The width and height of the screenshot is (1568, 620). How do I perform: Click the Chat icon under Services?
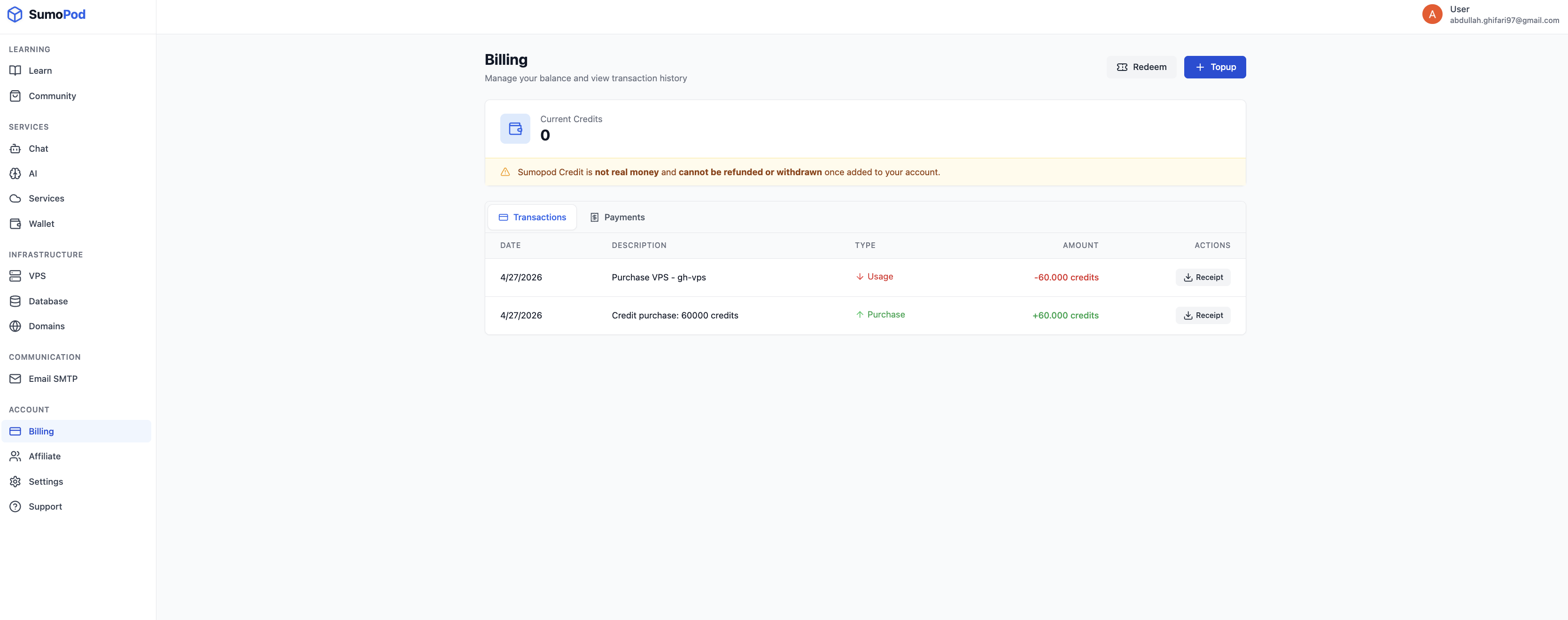point(15,148)
